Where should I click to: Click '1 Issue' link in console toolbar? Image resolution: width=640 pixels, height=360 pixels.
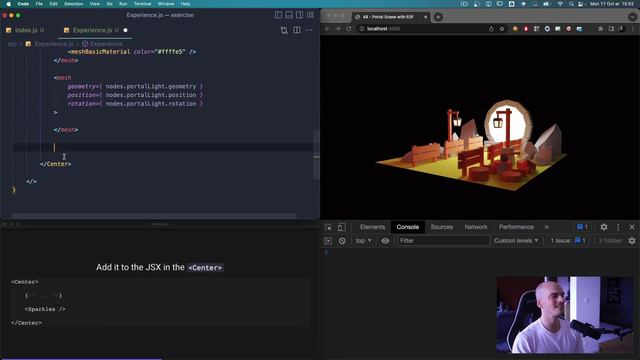568,241
